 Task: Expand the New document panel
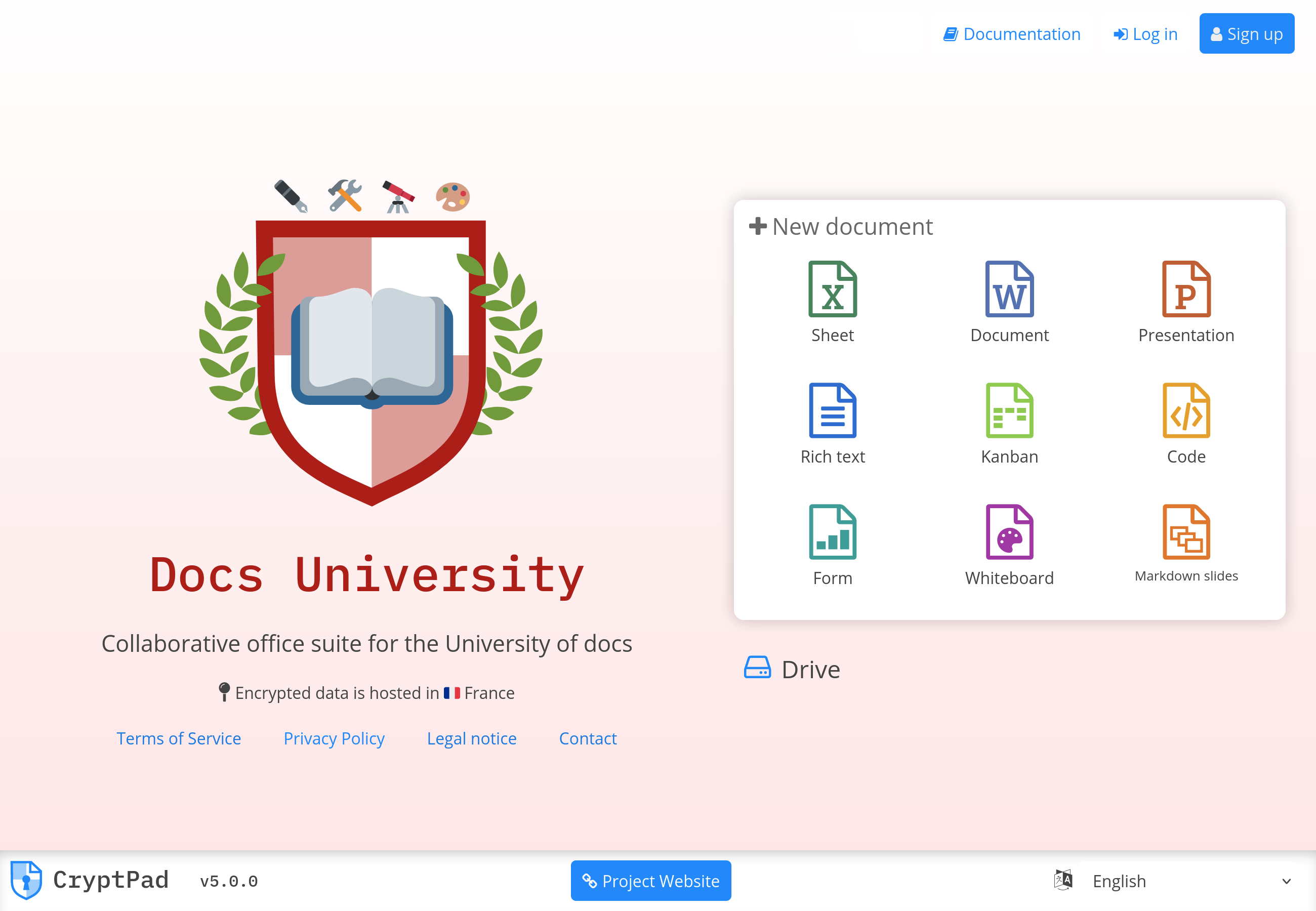click(x=839, y=225)
